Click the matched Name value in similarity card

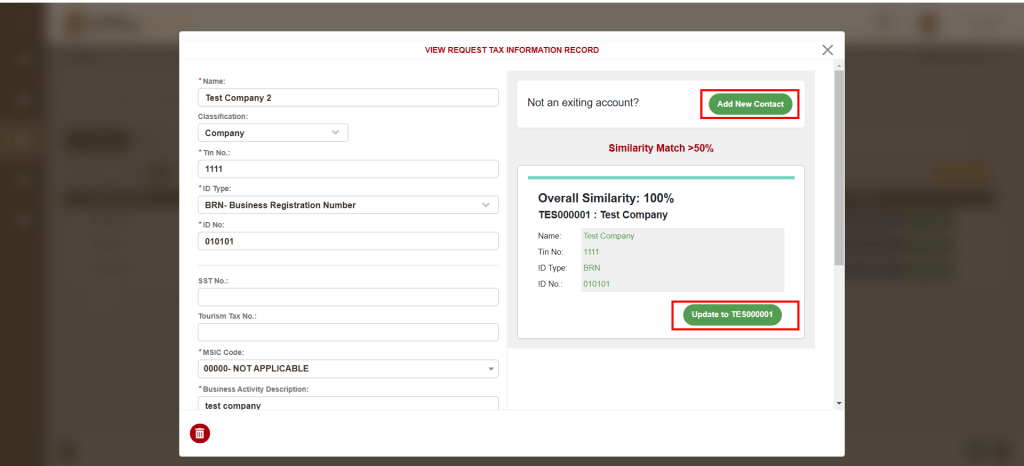pos(609,236)
